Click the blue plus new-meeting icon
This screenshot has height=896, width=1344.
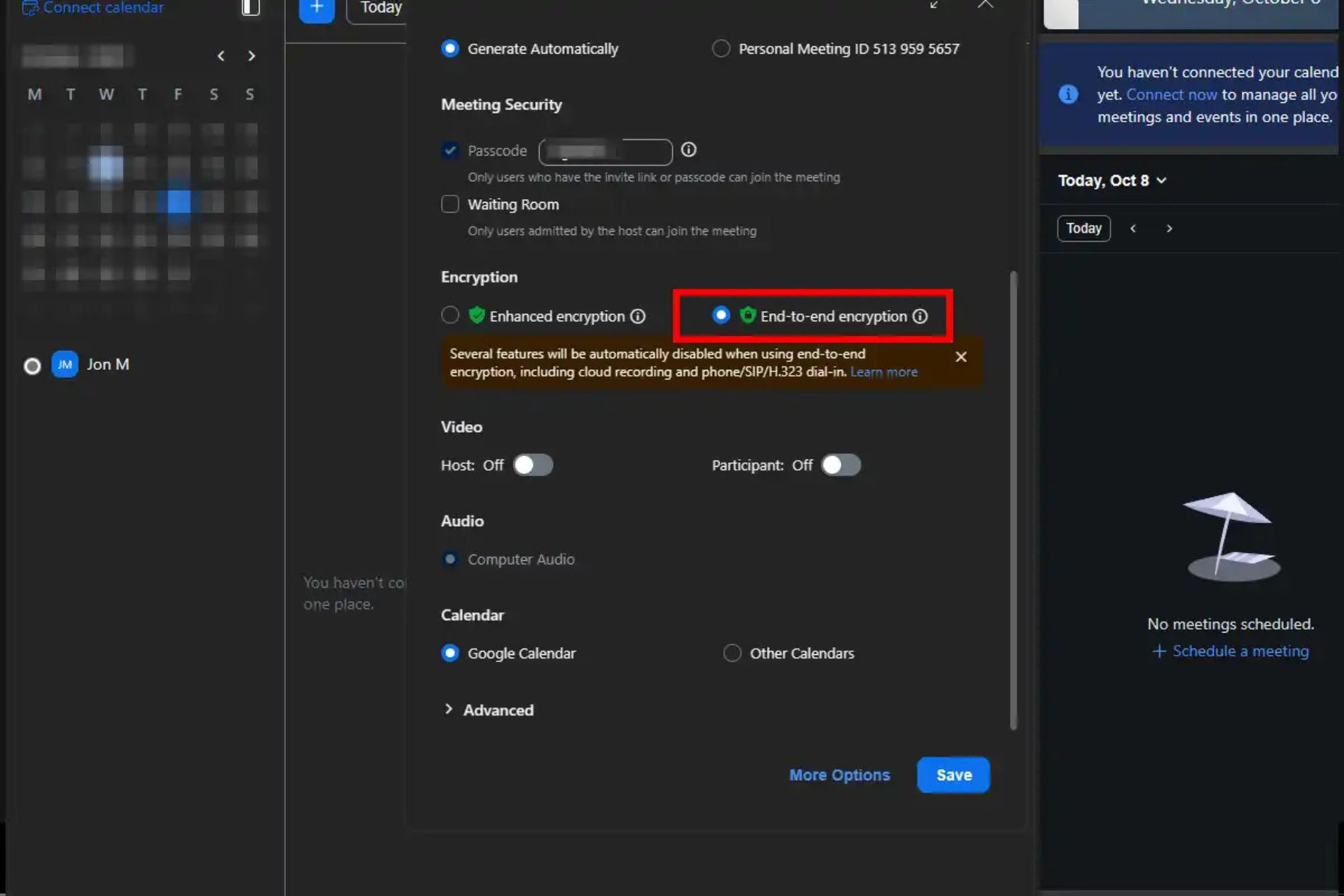click(317, 8)
